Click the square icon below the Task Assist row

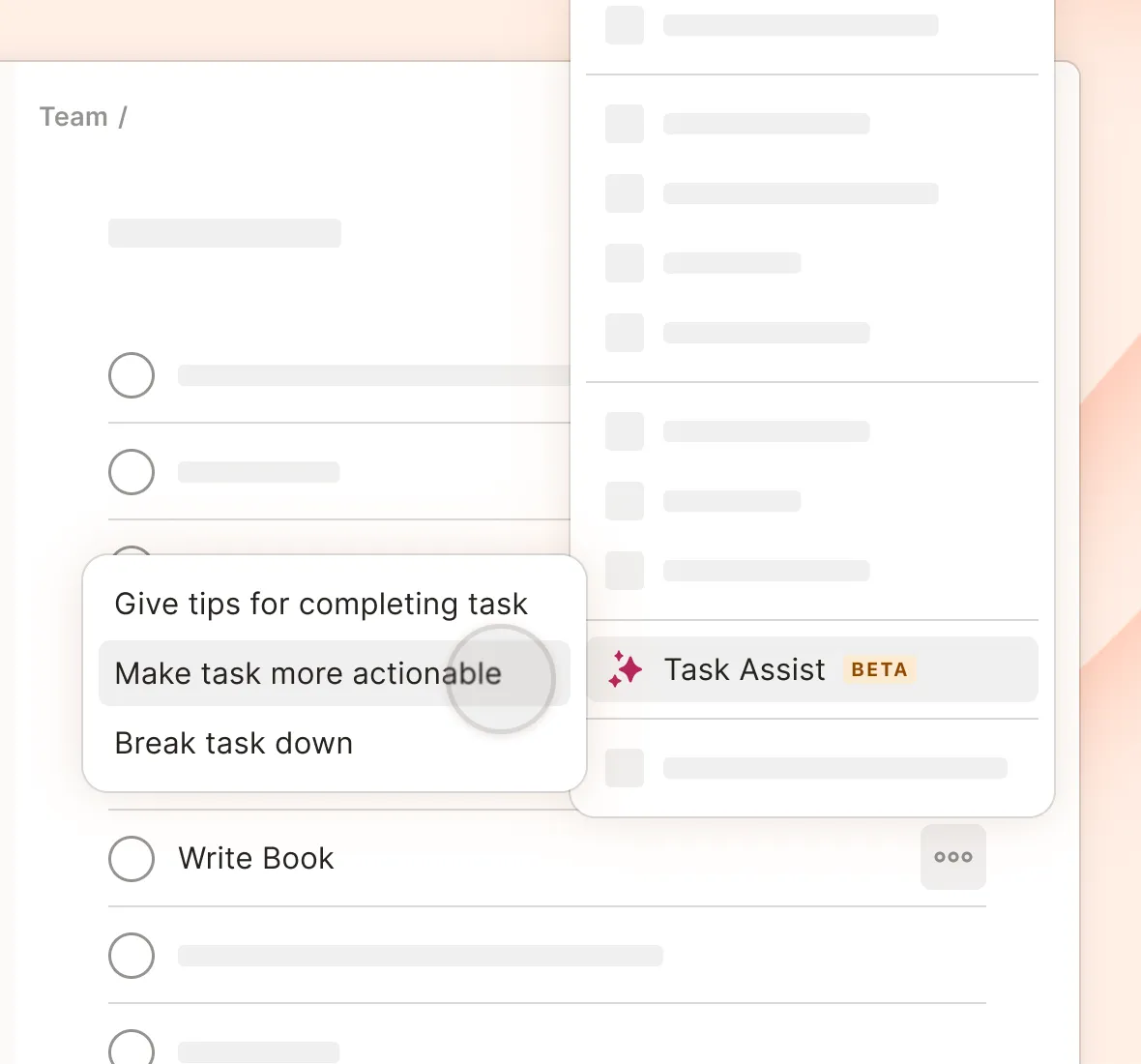pyautogui.click(x=625, y=768)
